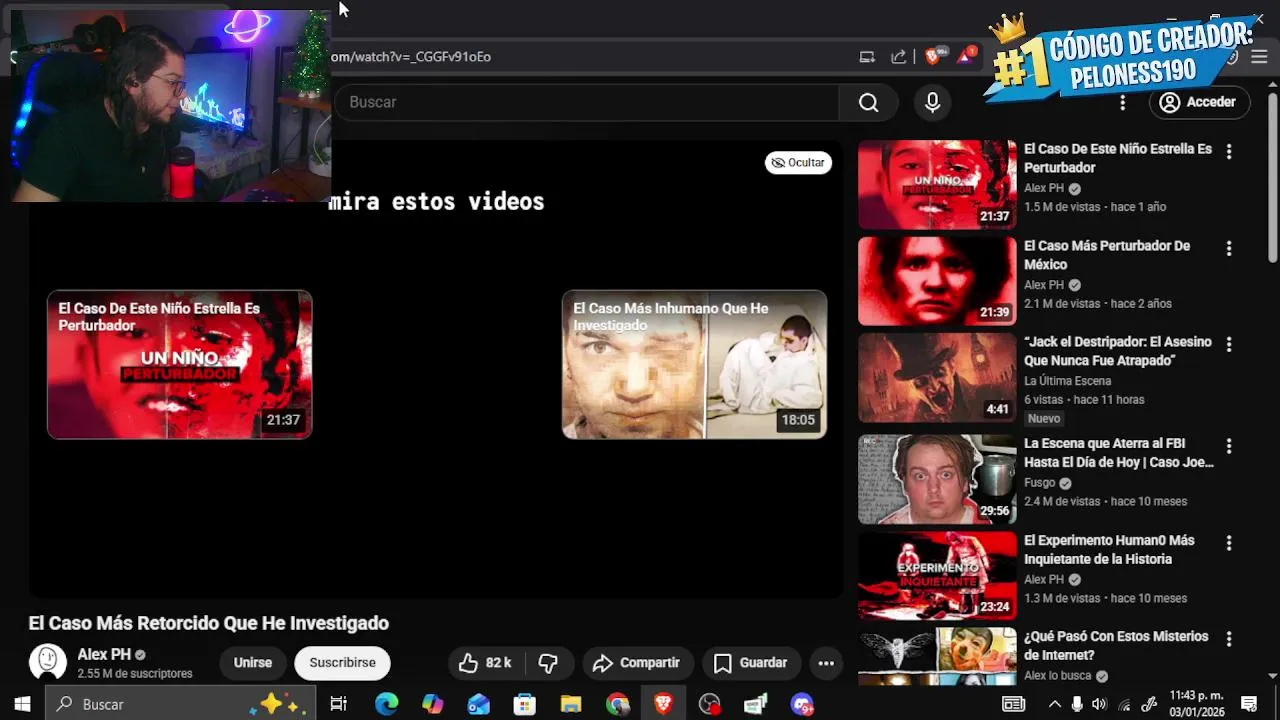Open Windows Start menu
Viewport: 1280px width, 720px height.
coord(22,704)
